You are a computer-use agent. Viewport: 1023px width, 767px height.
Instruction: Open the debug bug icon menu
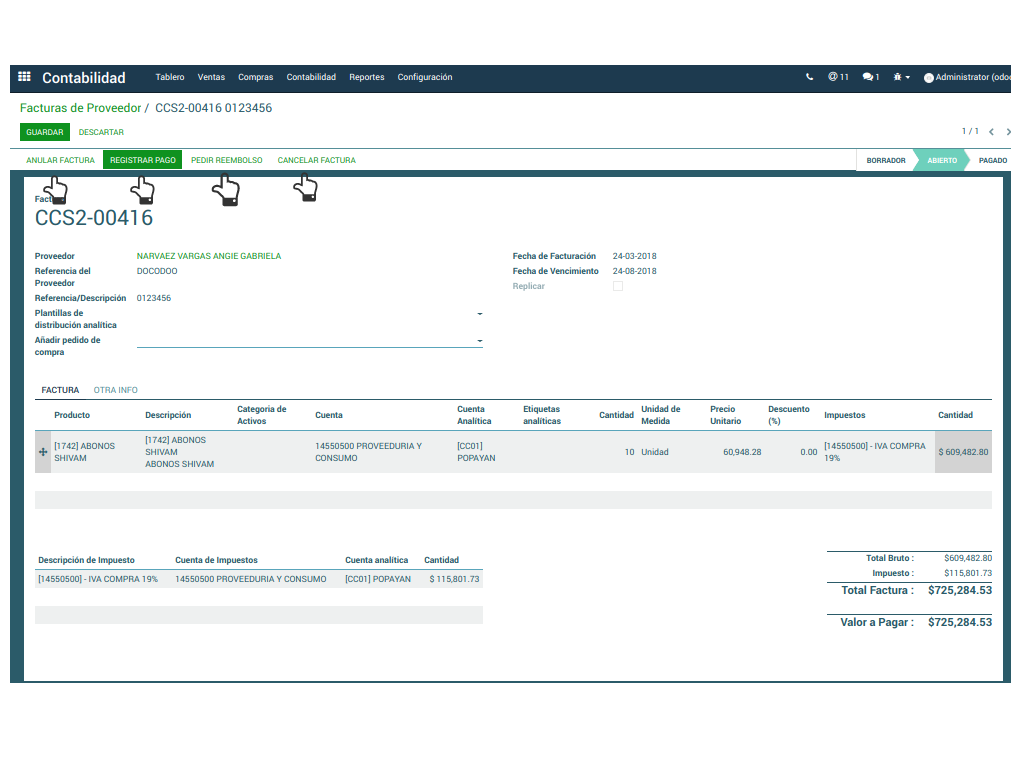tap(901, 77)
